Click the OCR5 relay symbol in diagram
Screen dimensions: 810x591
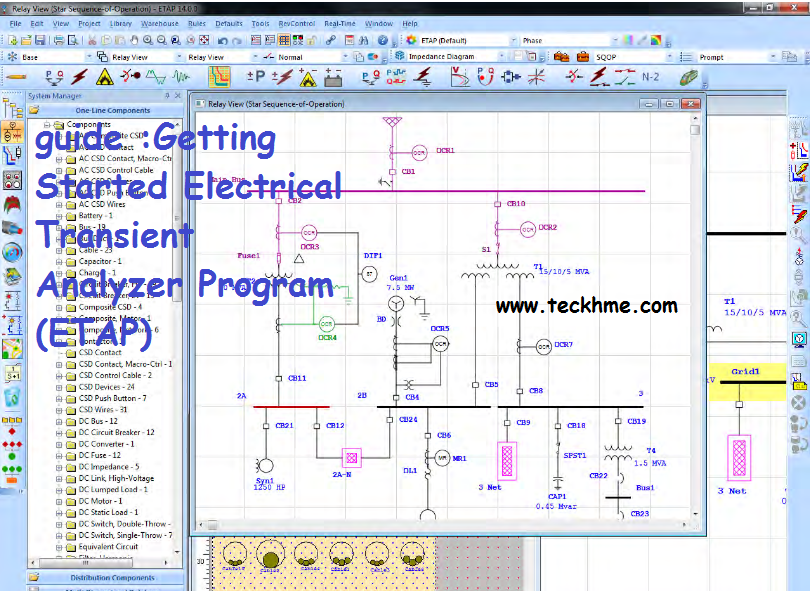pos(440,344)
